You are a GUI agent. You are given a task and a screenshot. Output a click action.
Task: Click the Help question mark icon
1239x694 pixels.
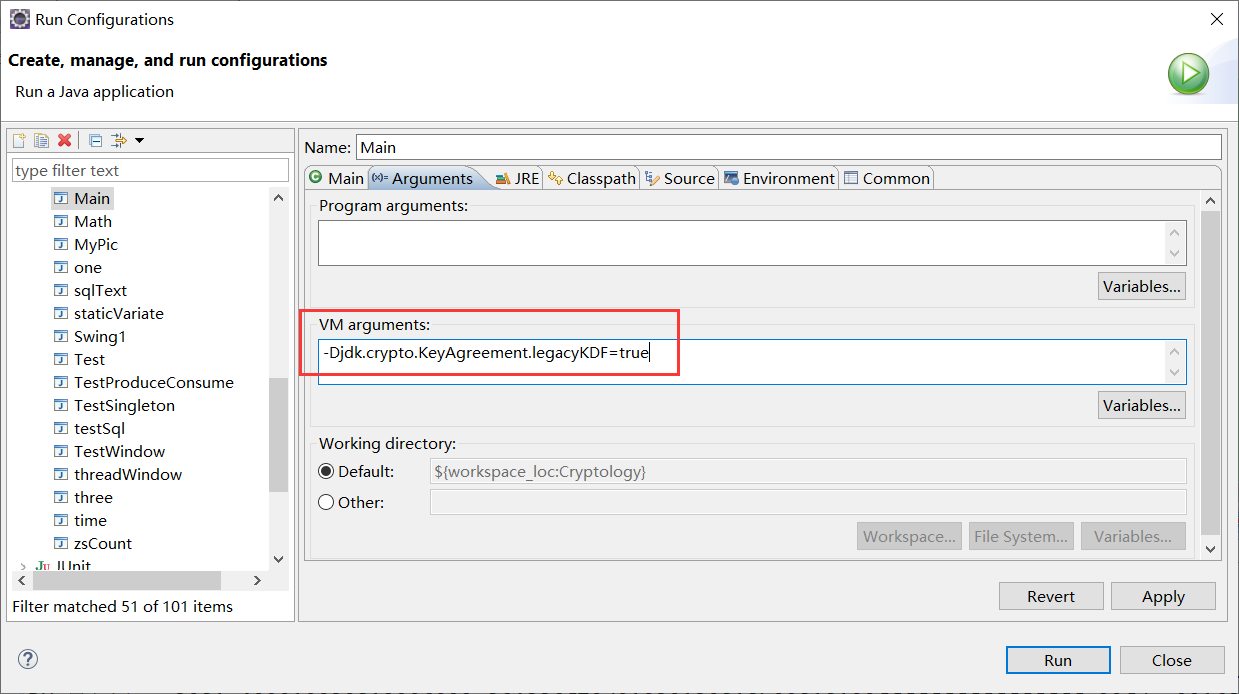[28, 658]
